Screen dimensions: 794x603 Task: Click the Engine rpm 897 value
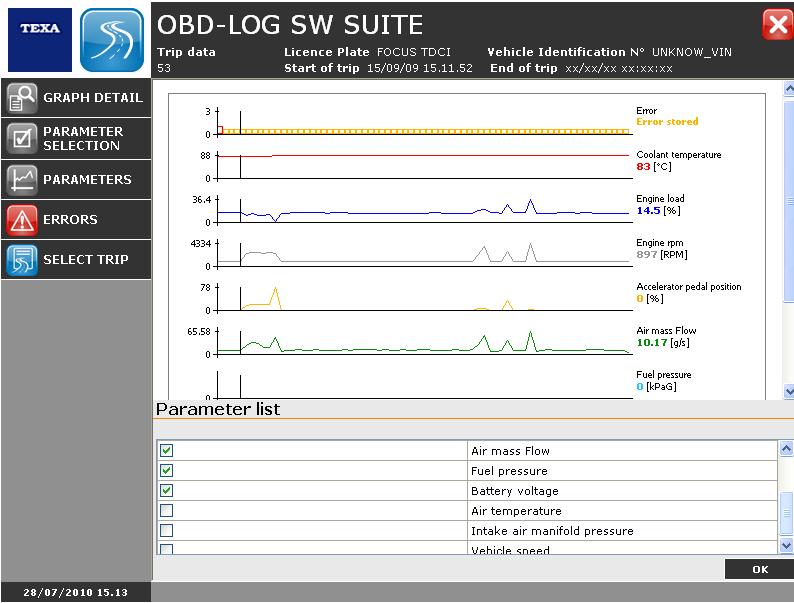click(647, 255)
